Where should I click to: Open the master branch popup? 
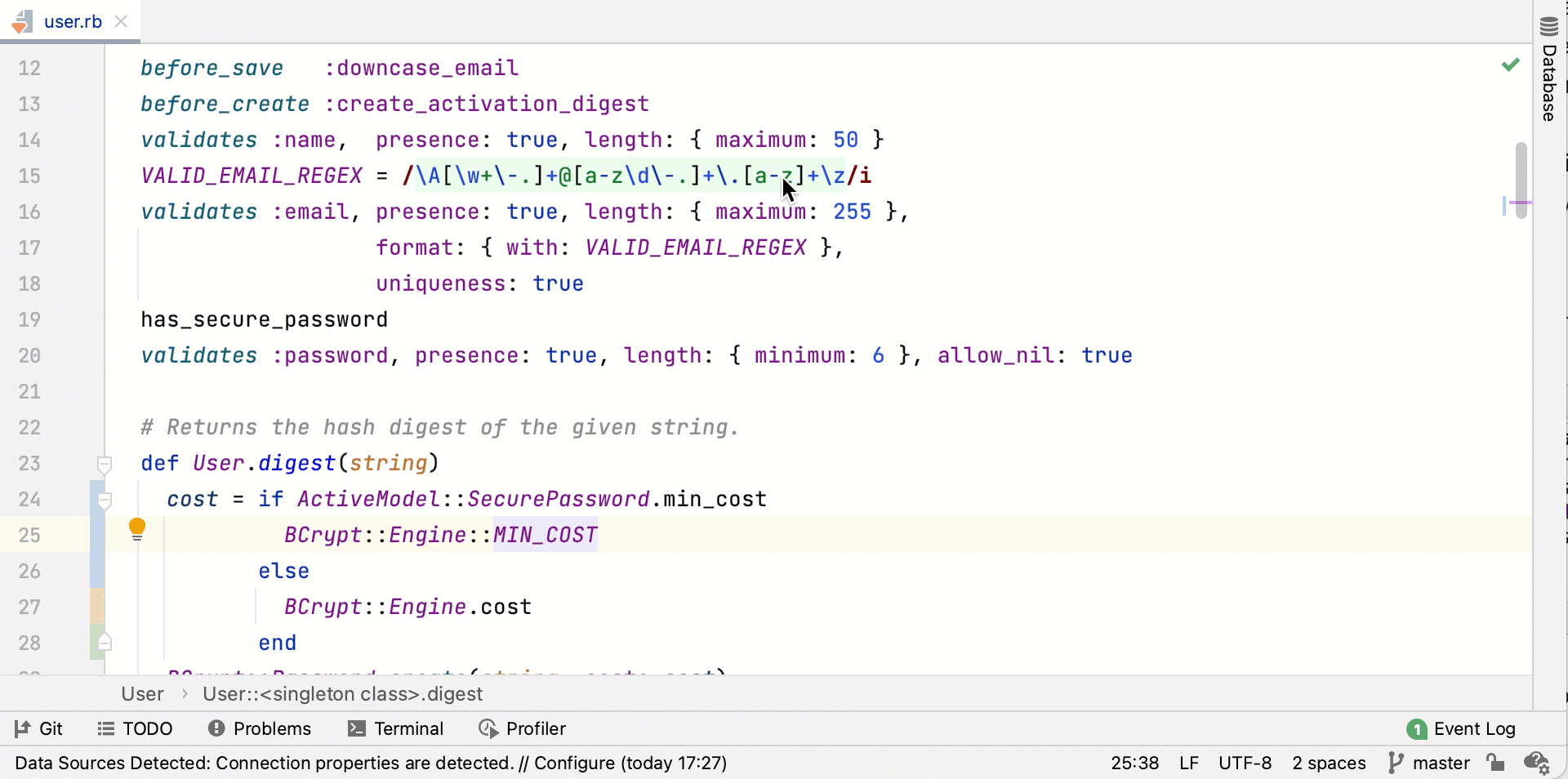click(1441, 763)
